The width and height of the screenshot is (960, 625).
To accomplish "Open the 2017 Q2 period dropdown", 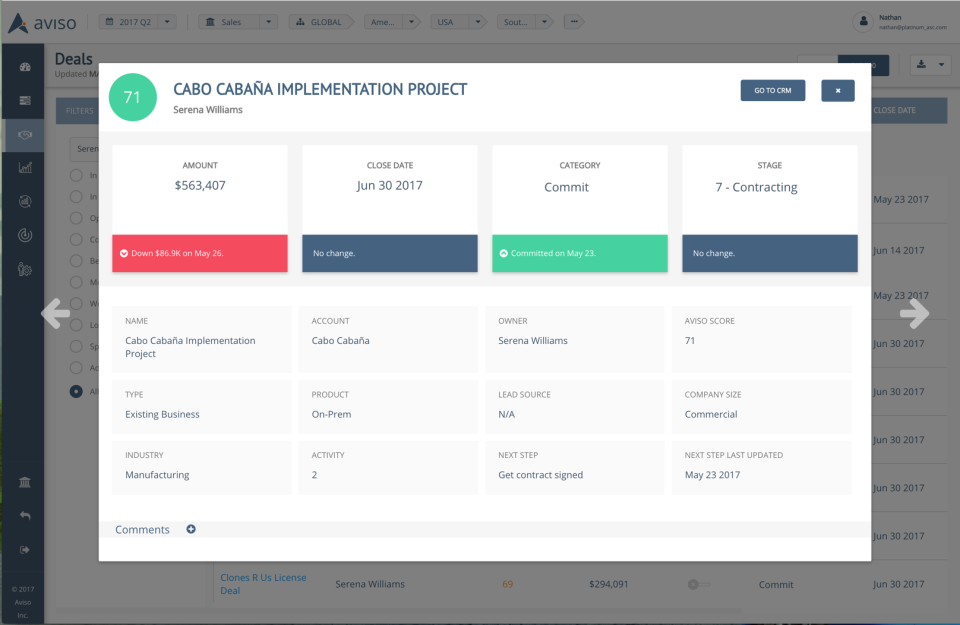I will pyautogui.click(x=138, y=22).
